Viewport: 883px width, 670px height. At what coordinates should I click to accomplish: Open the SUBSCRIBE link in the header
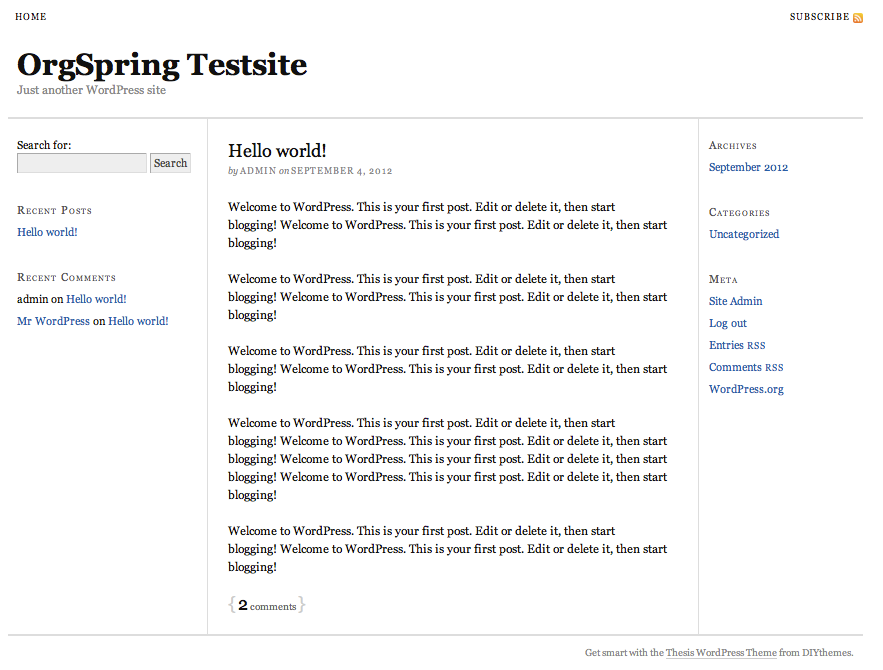[819, 17]
